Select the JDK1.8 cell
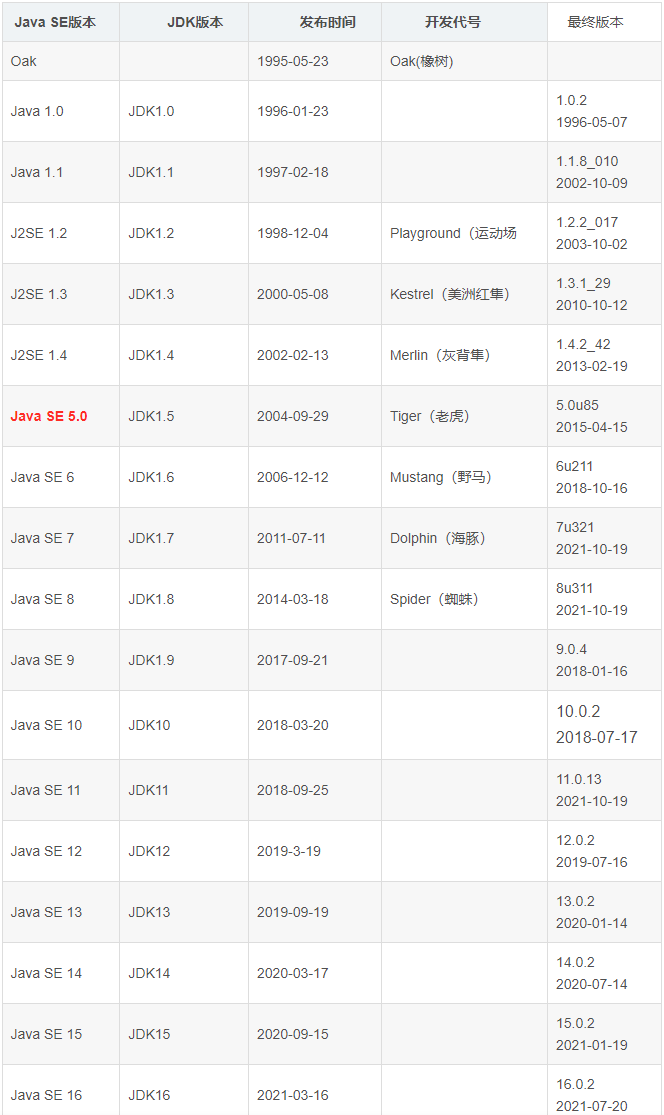The image size is (664, 1115). pyautogui.click(x=151, y=599)
